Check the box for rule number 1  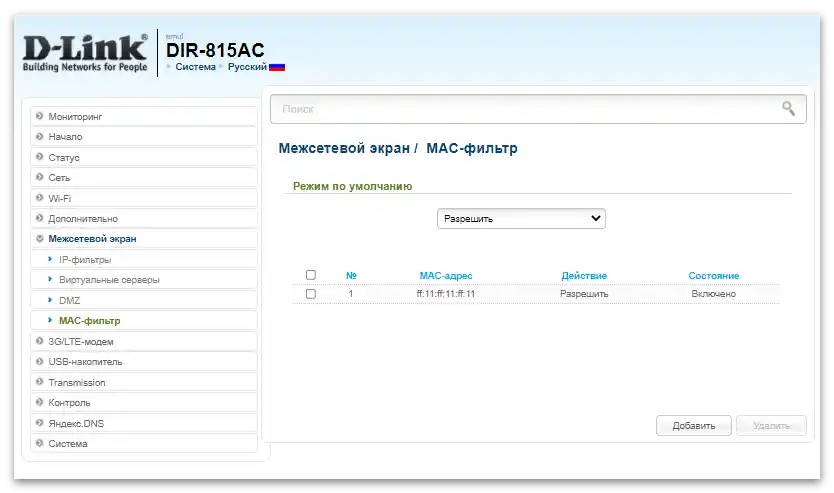click(311, 294)
